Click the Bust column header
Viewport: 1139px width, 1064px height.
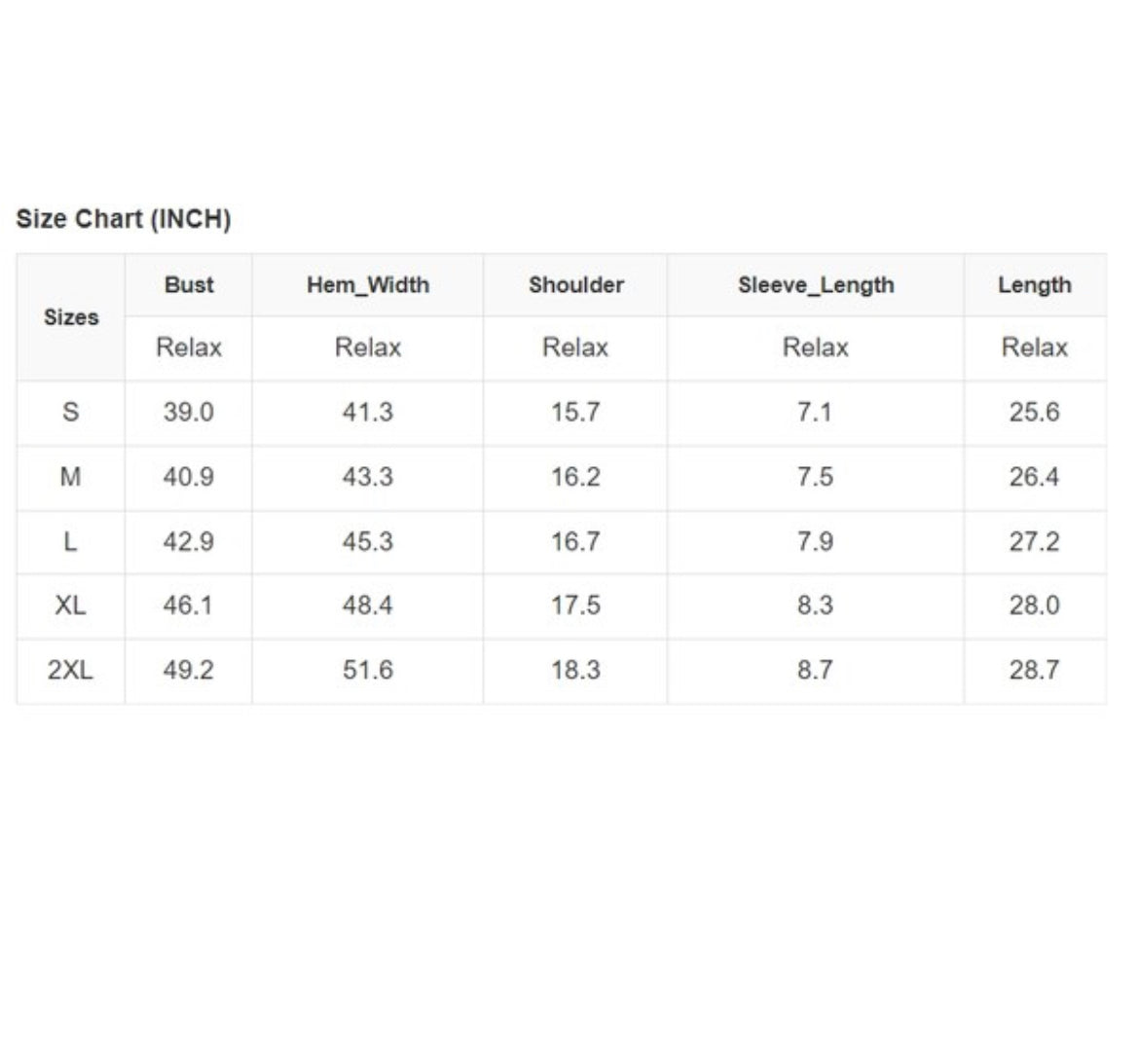(x=189, y=285)
